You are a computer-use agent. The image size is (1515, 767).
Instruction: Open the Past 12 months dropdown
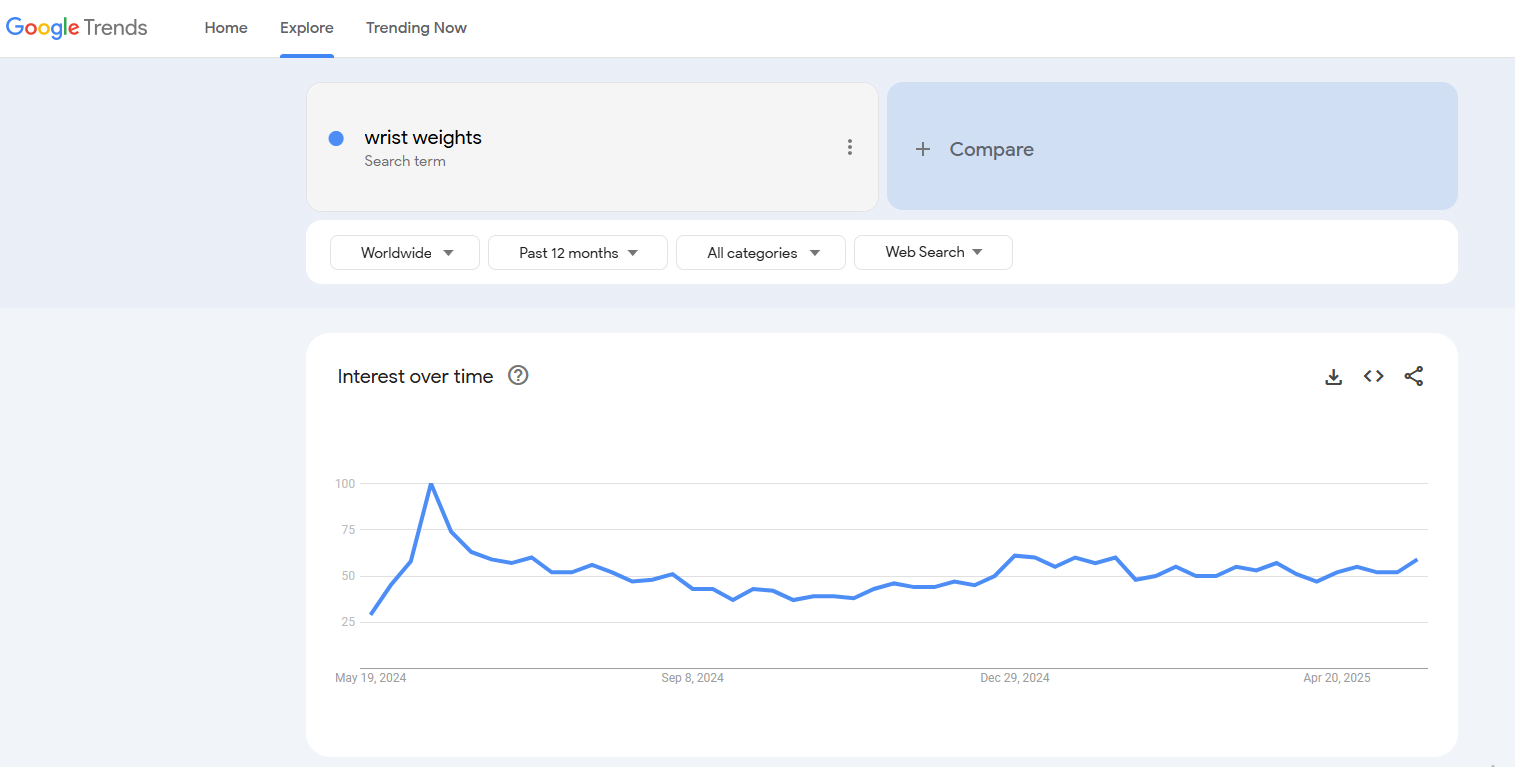coord(577,253)
